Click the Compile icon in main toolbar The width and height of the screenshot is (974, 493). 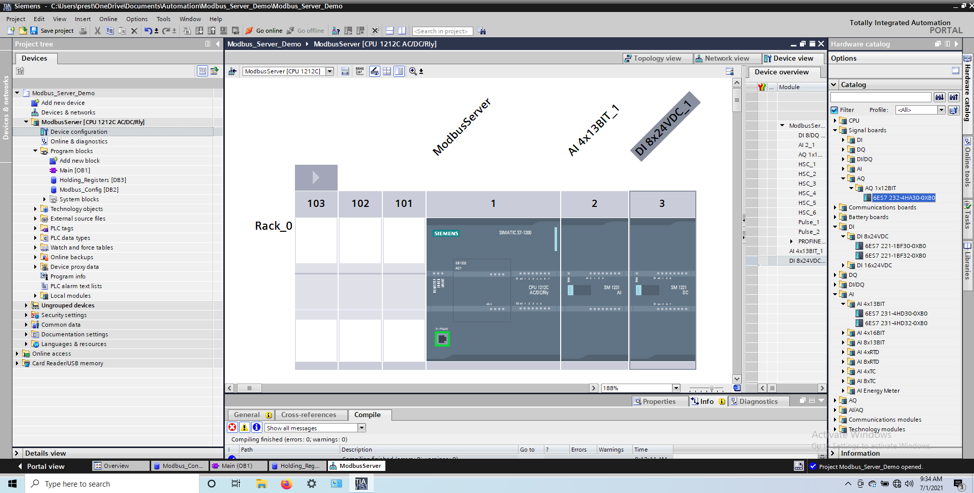coord(187,30)
